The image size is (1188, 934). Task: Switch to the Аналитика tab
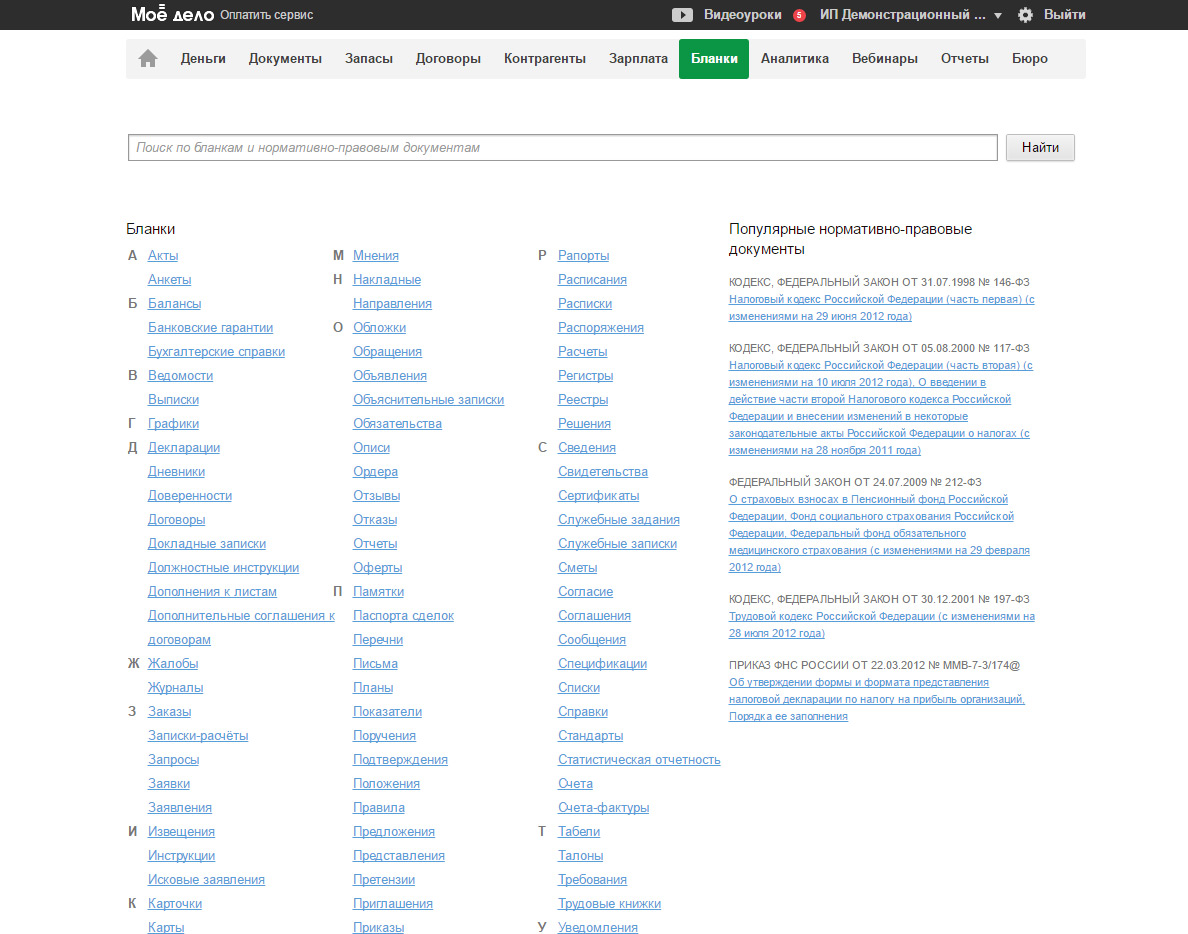coord(794,59)
